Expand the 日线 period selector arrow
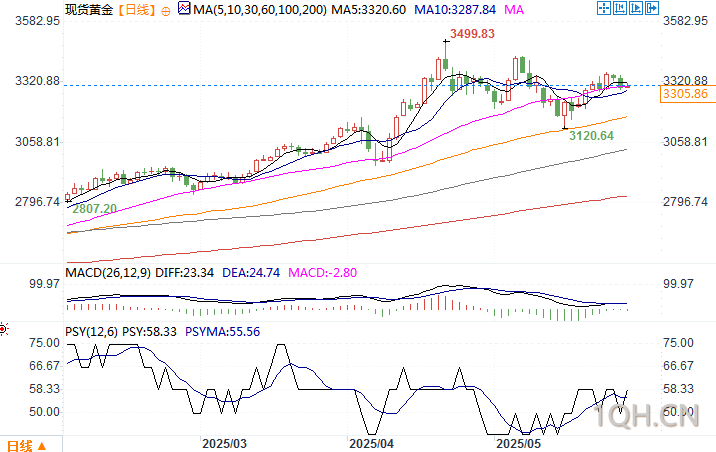716x452 pixels. pos(42,446)
